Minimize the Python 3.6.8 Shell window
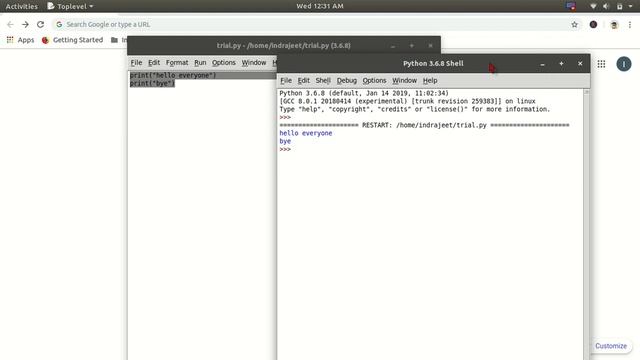 click(542, 64)
